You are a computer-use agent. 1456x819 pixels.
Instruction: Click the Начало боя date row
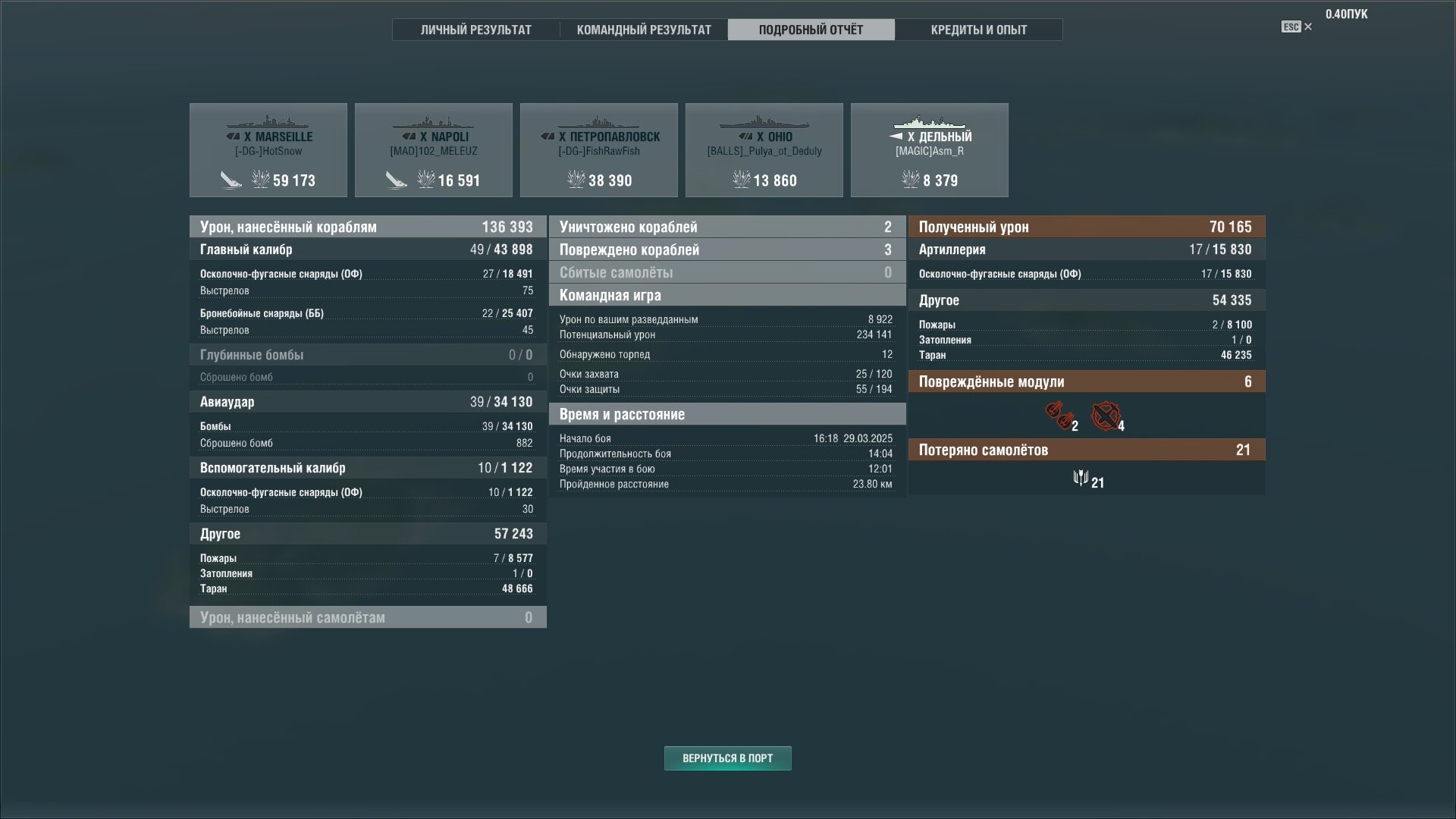tap(726, 438)
